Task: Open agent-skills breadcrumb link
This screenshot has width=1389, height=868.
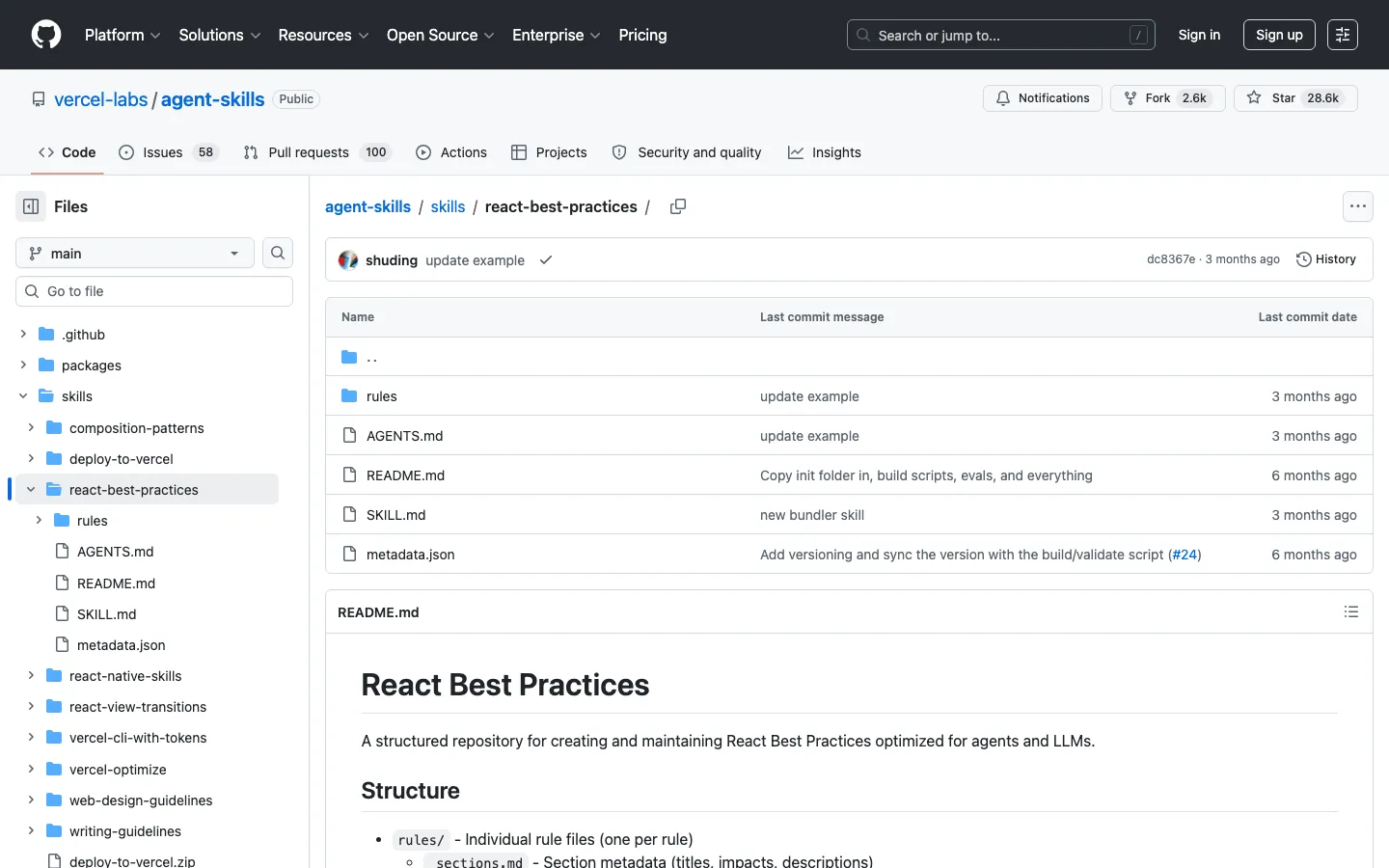Action: pyautogui.click(x=368, y=206)
